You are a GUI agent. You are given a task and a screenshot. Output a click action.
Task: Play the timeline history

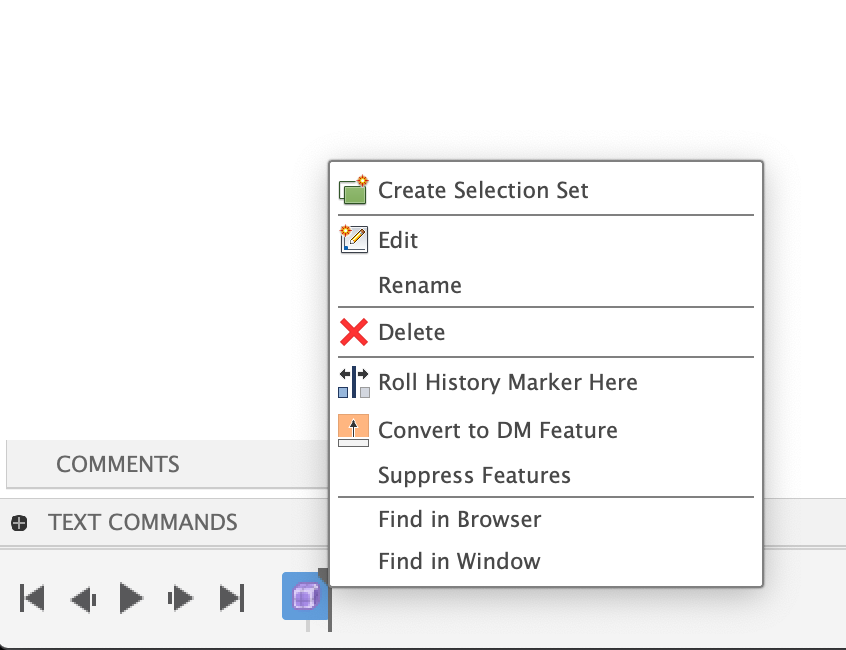point(131,598)
